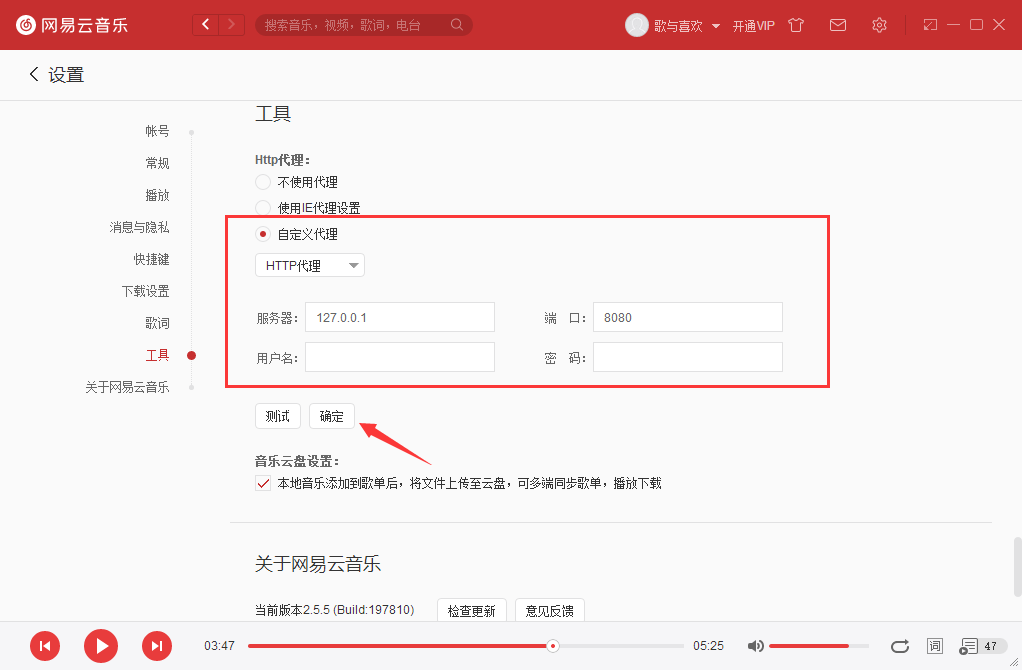1022x670 pixels.
Task: Start playback with the play button
Action: (x=101, y=646)
